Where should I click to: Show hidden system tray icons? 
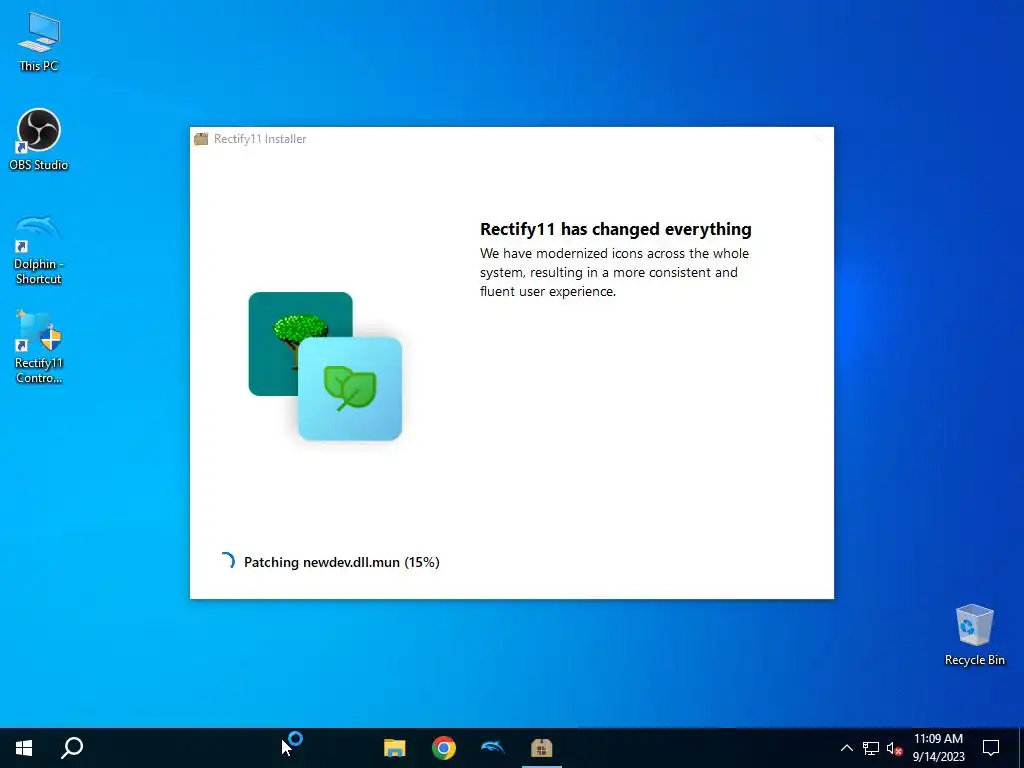[x=846, y=748]
